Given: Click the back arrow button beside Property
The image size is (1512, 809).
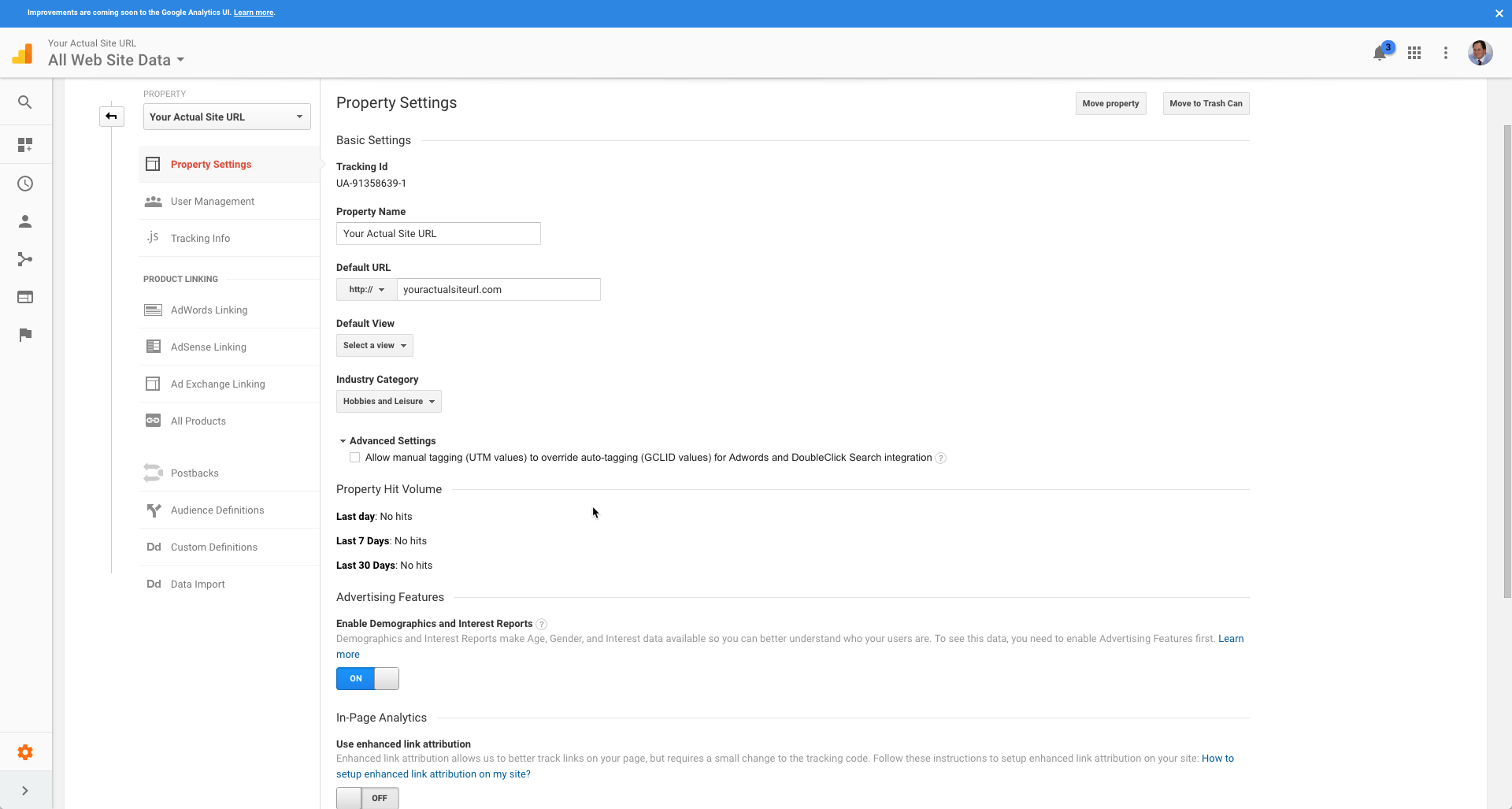Looking at the screenshot, I should (x=112, y=117).
